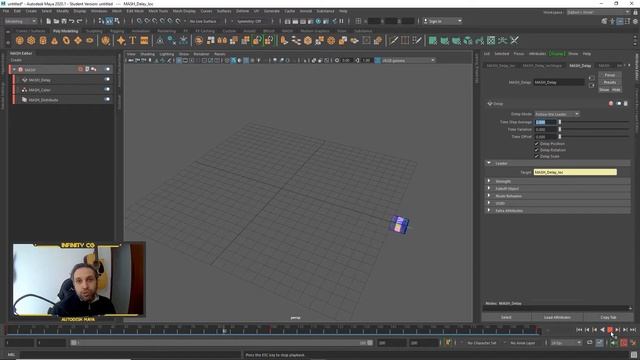
Task: Collapse the Leader section
Action: [x=489, y=163]
